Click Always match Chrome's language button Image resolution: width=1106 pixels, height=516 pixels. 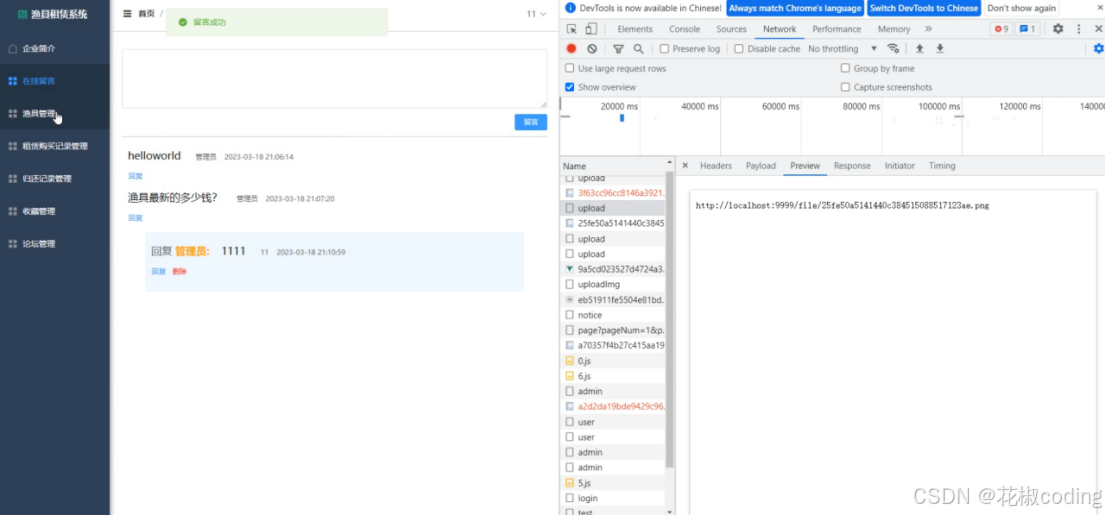pyautogui.click(x=795, y=8)
